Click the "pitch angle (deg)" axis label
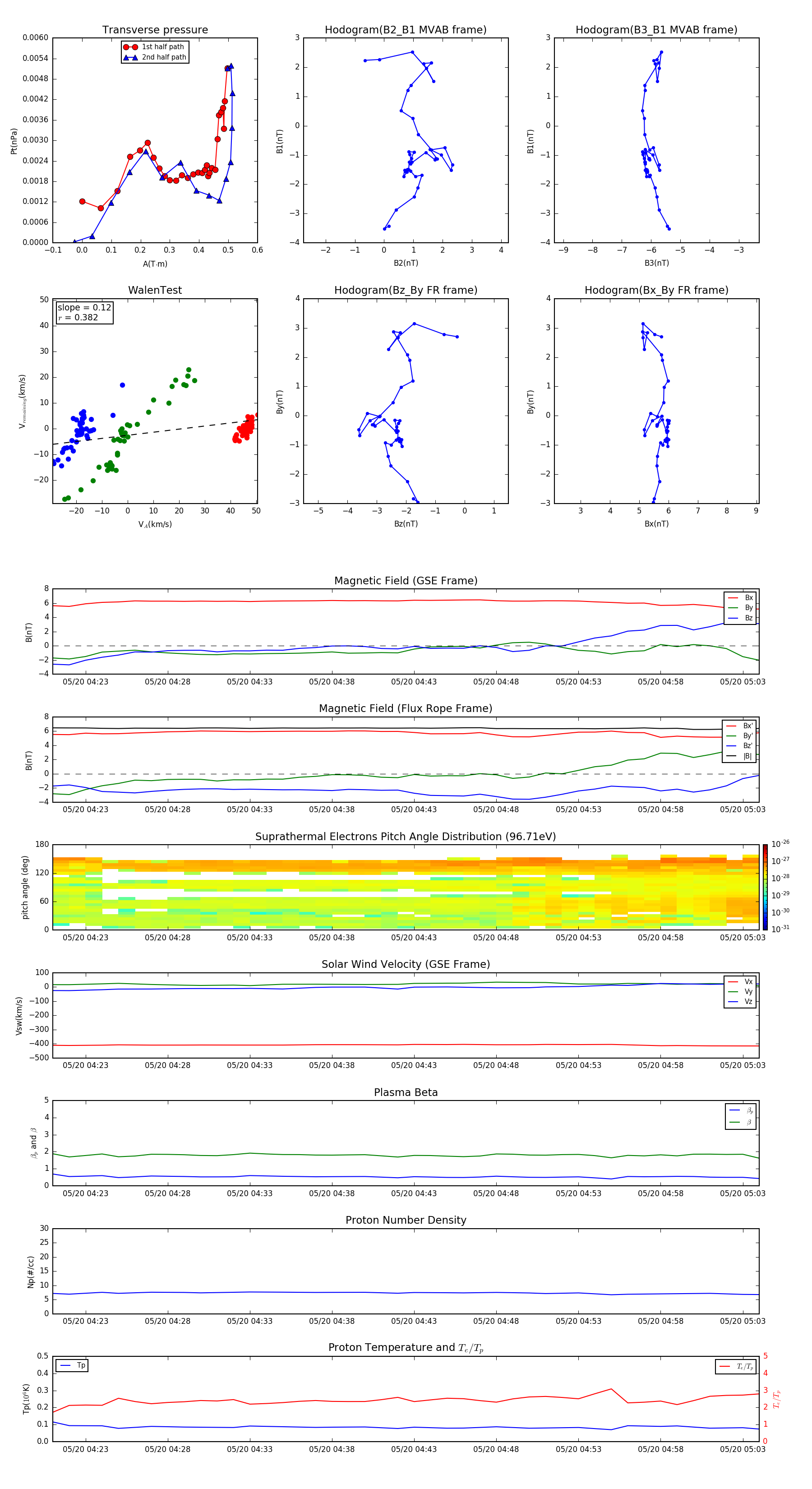This screenshot has width=812, height=1489. tap(25, 887)
